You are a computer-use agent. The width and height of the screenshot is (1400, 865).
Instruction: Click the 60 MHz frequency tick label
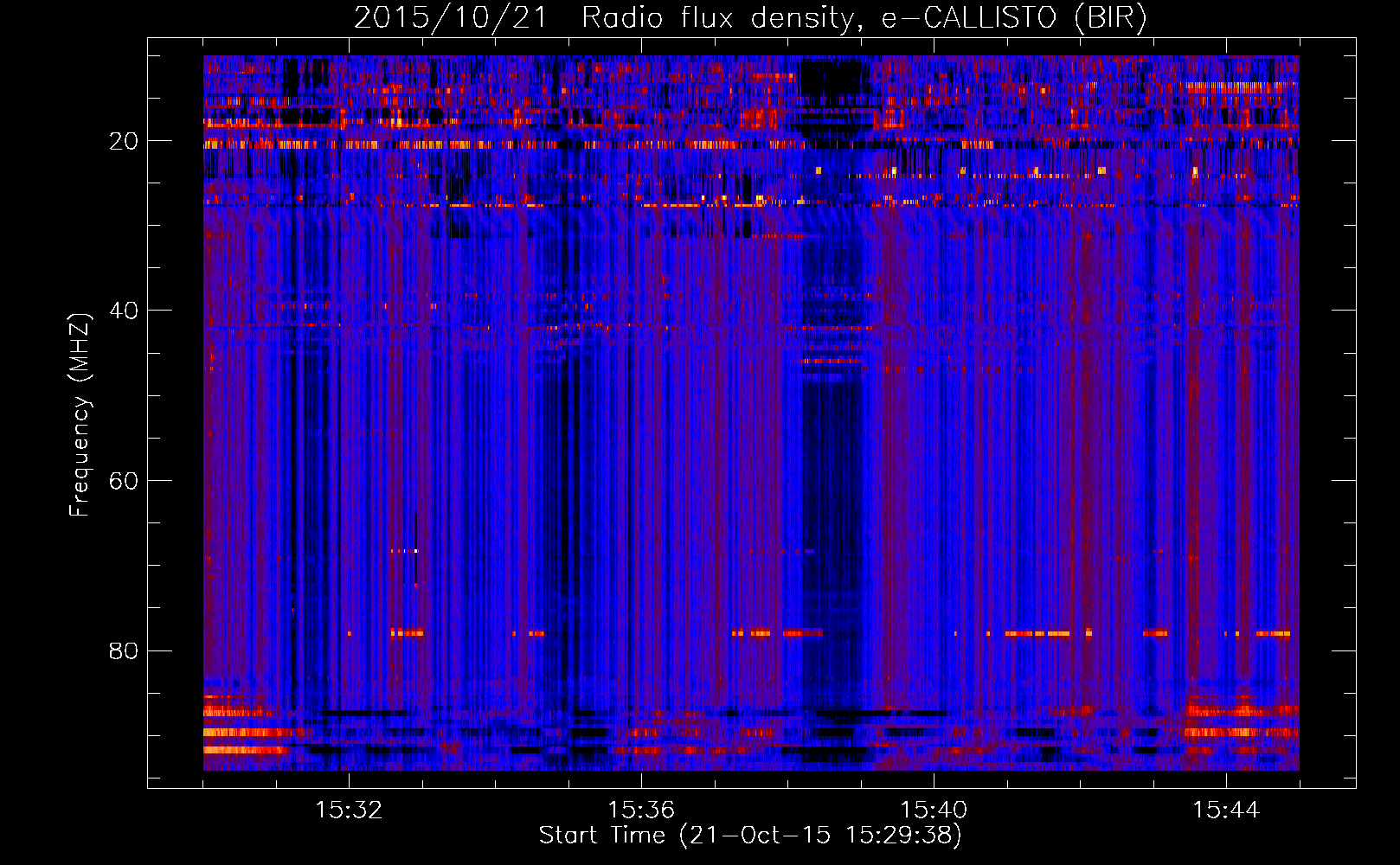click(125, 481)
